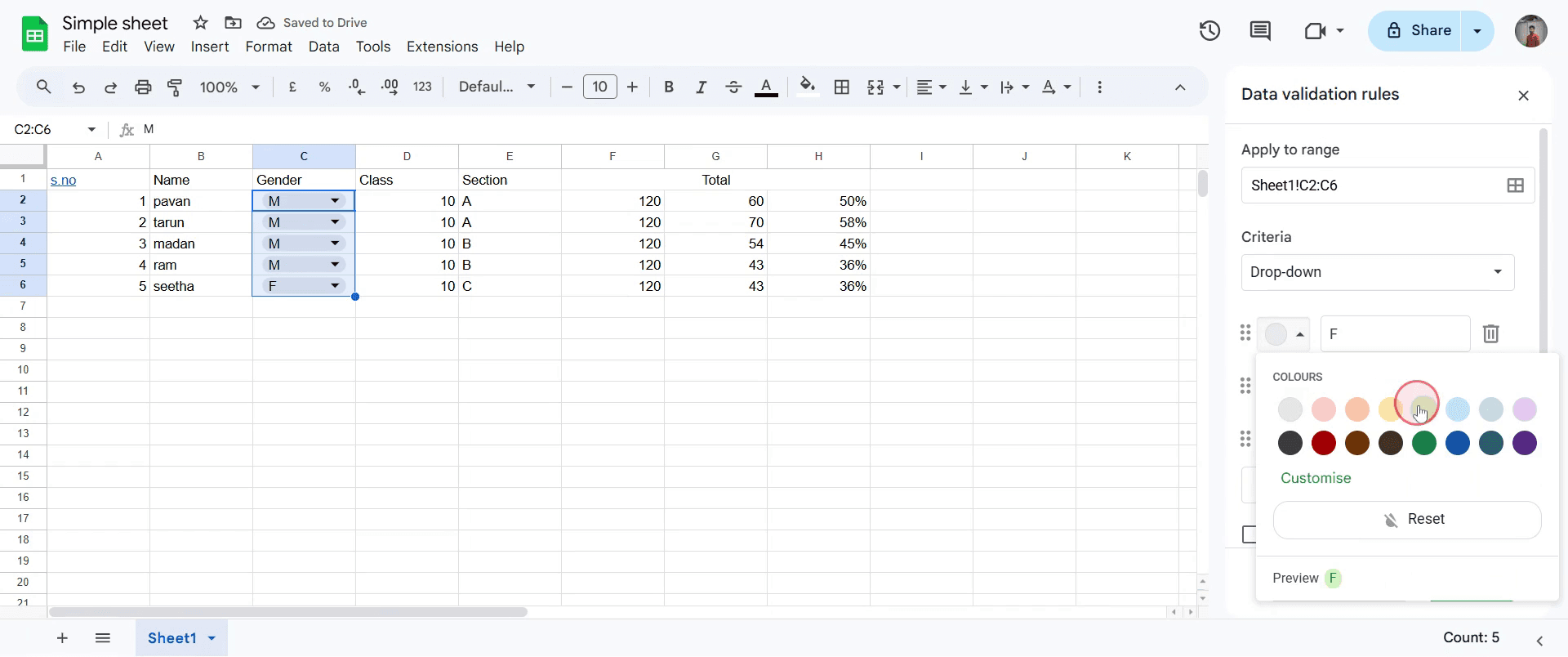
Task: Open the Edit menu
Action: point(114,47)
